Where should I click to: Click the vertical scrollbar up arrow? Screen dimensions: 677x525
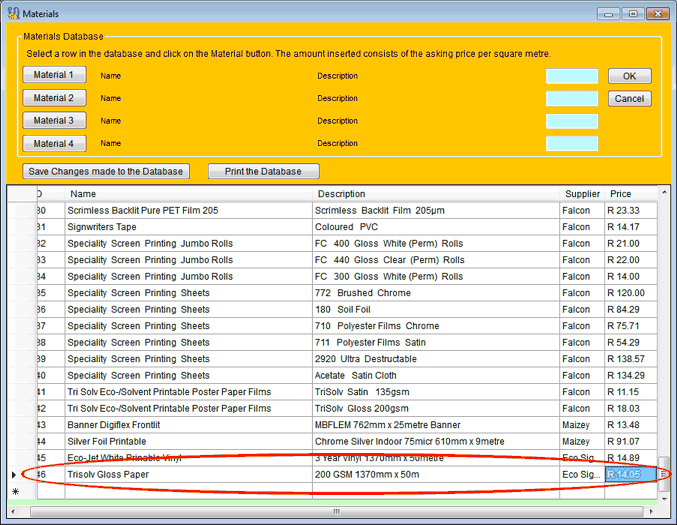click(x=663, y=194)
